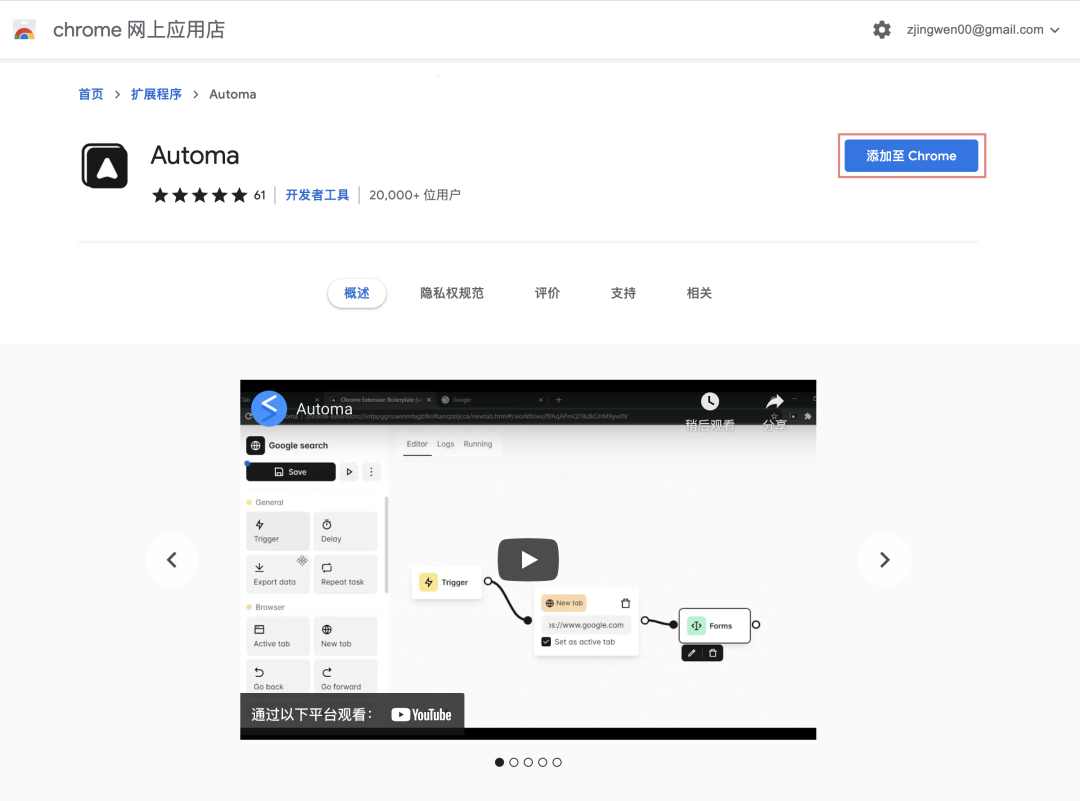
Task: Select the second carousel dot
Action: pos(514,762)
